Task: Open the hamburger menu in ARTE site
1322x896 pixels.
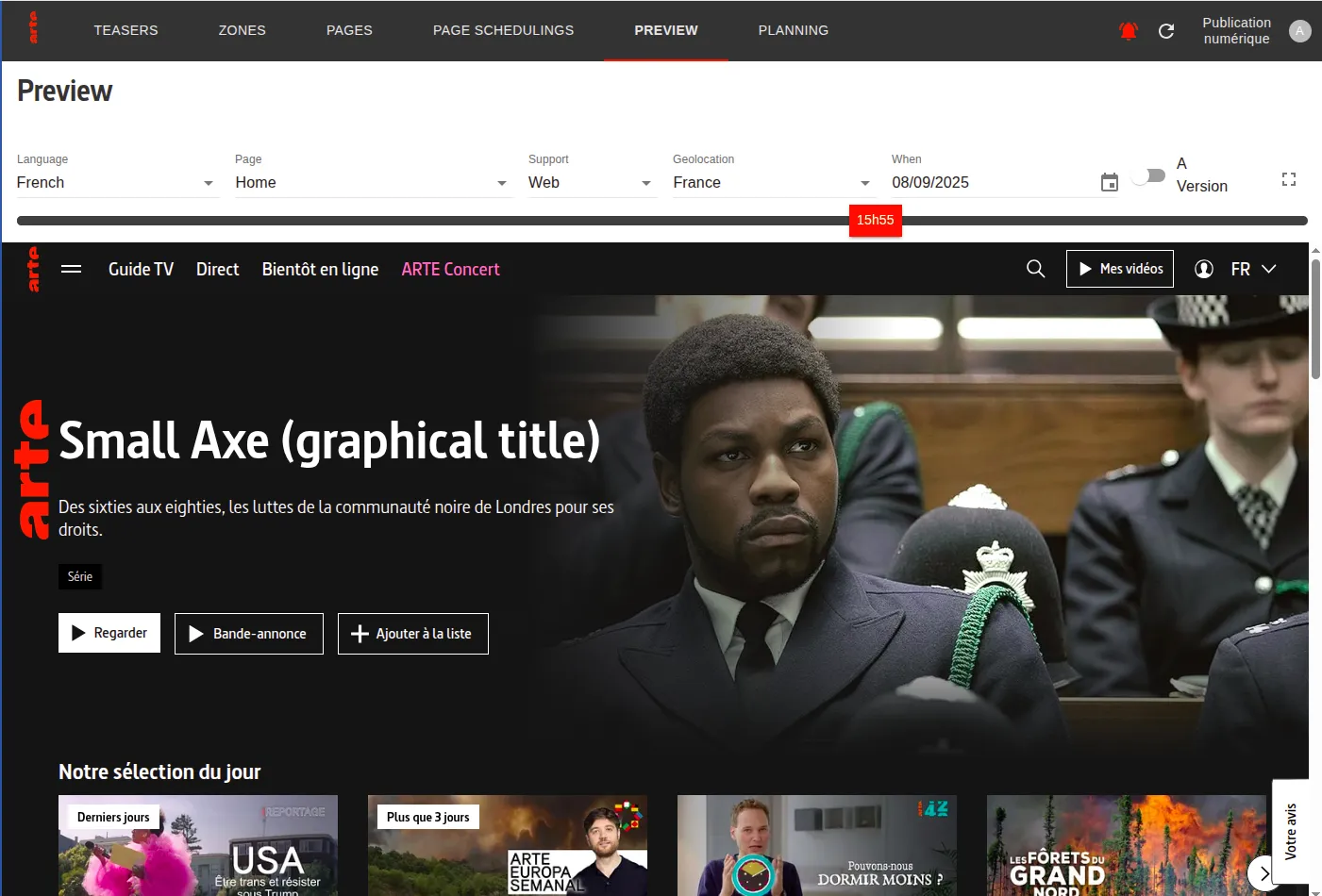Action: 71,269
